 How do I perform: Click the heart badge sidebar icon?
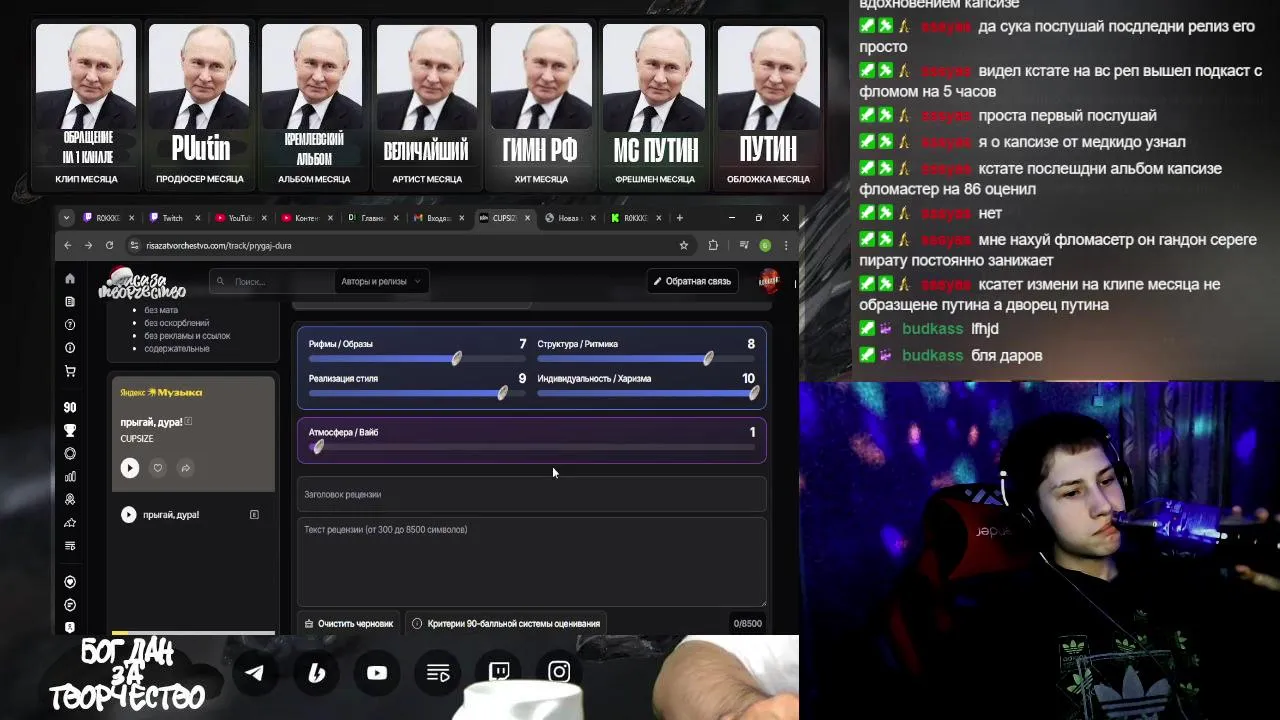coord(70,582)
